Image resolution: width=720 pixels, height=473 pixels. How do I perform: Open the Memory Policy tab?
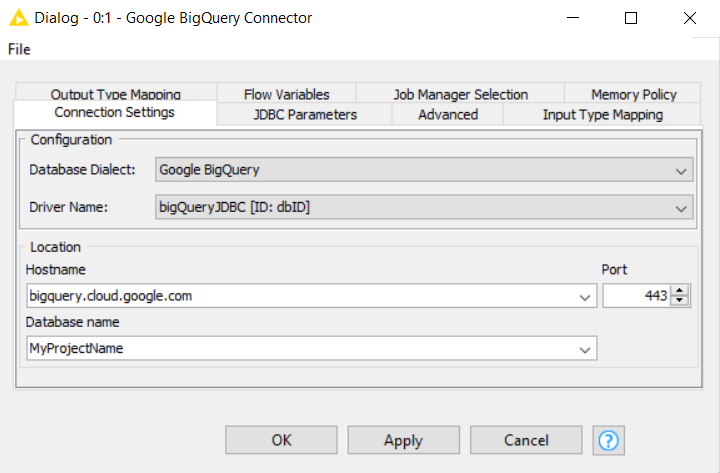633,93
